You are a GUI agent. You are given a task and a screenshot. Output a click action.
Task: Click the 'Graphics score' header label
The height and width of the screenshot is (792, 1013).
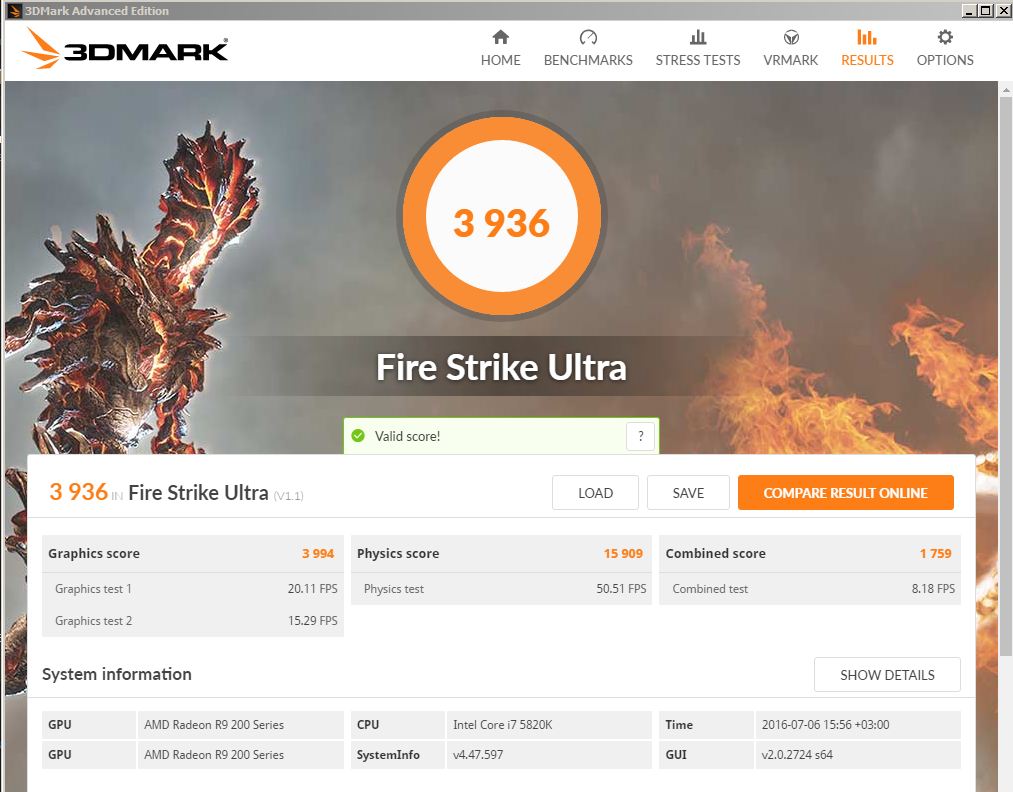click(94, 554)
